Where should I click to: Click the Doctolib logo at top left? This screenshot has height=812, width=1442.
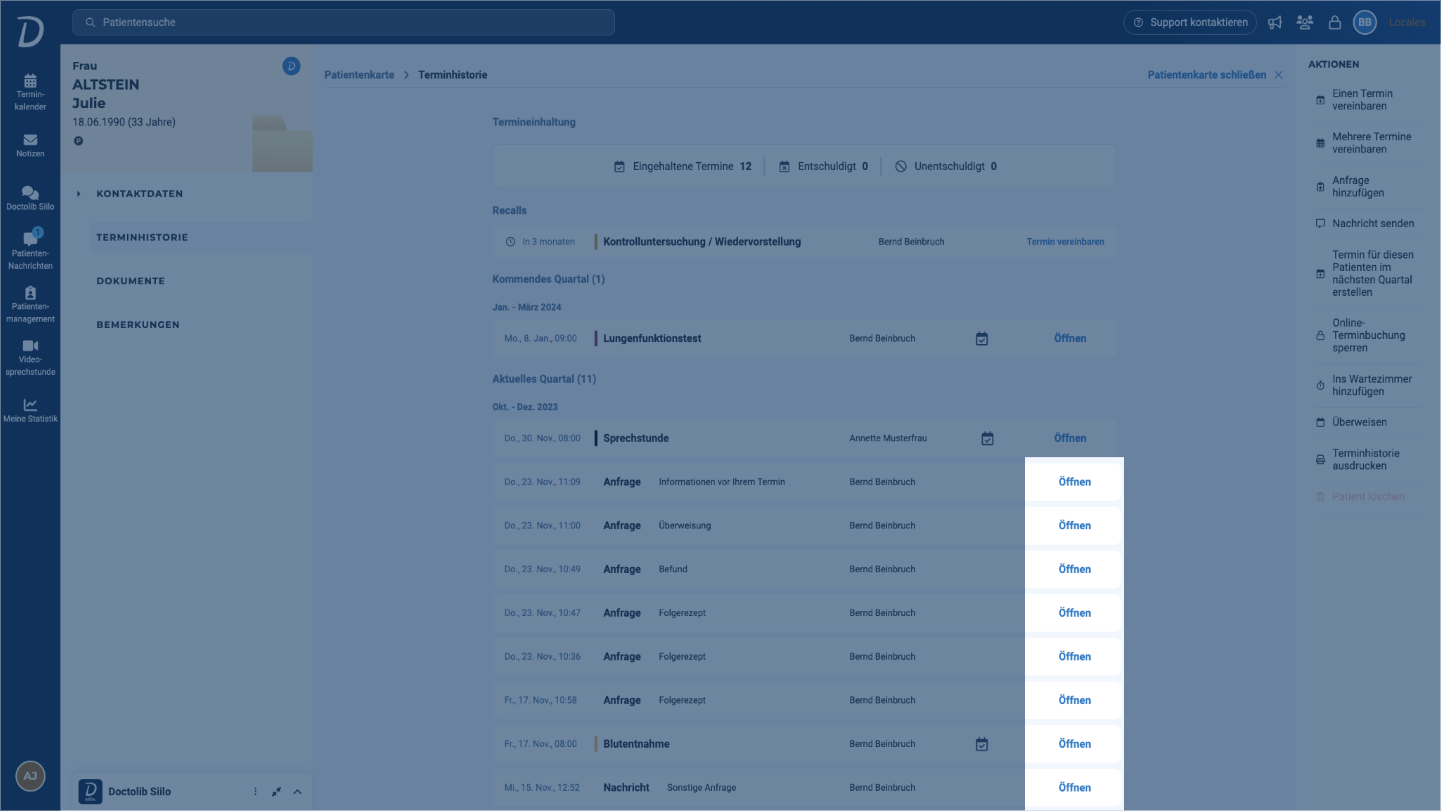[x=30, y=31]
